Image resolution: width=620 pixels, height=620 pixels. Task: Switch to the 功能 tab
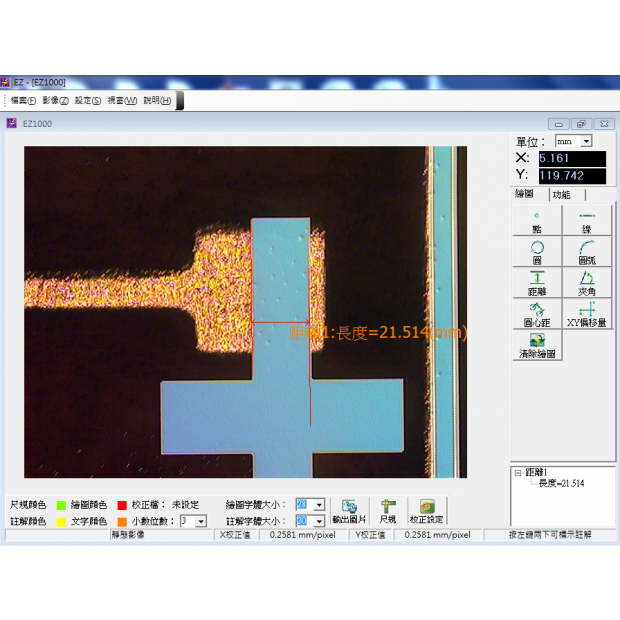tap(561, 195)
